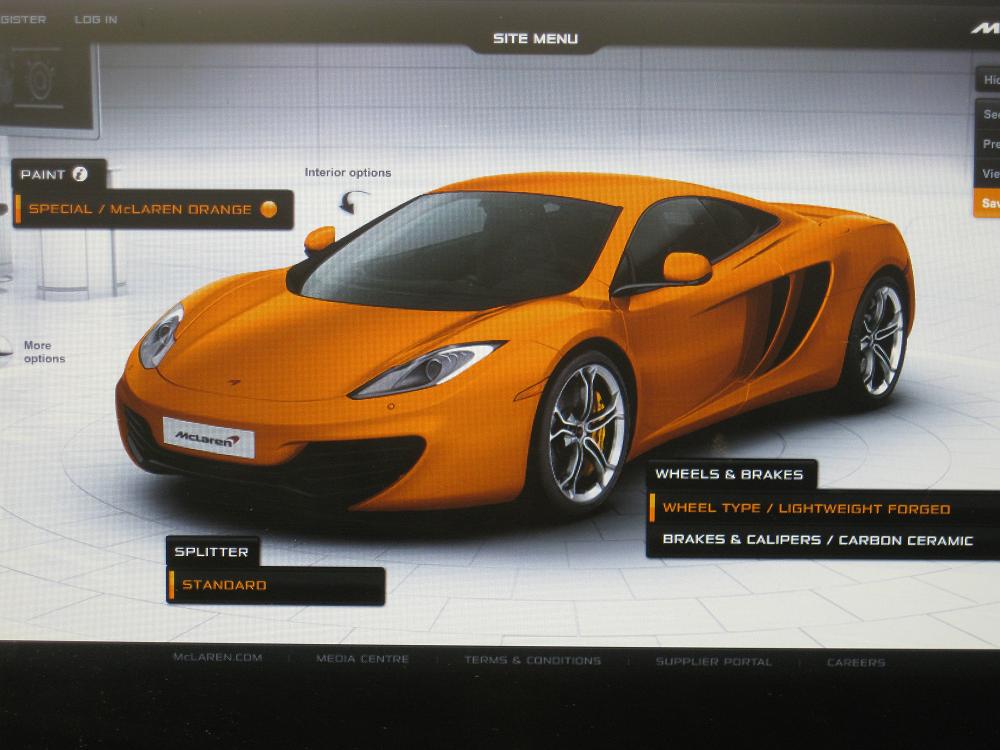Select the WHEELS & BRAKES panel header
This screenshot has height=750, width=1000.
(730, 474)
